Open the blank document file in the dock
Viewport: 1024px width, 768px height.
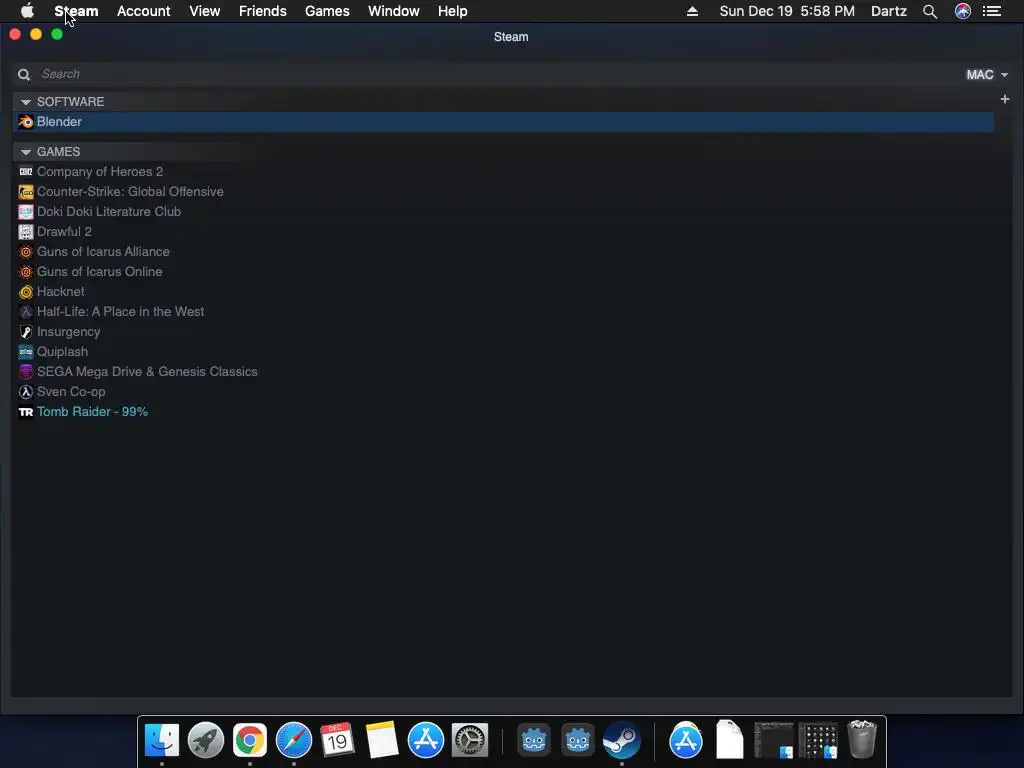point(729,739)
